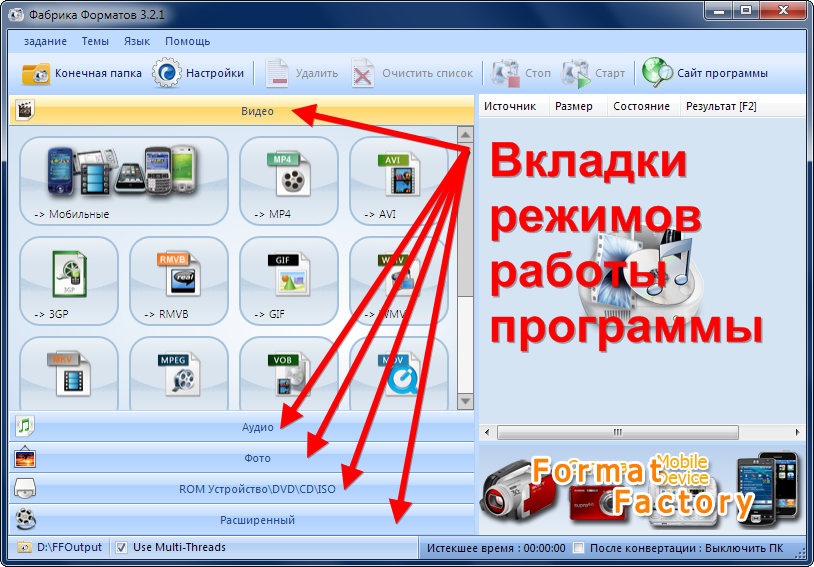Click the D:\FFOutput path label
Screen dimensions: 814x567
69,547
